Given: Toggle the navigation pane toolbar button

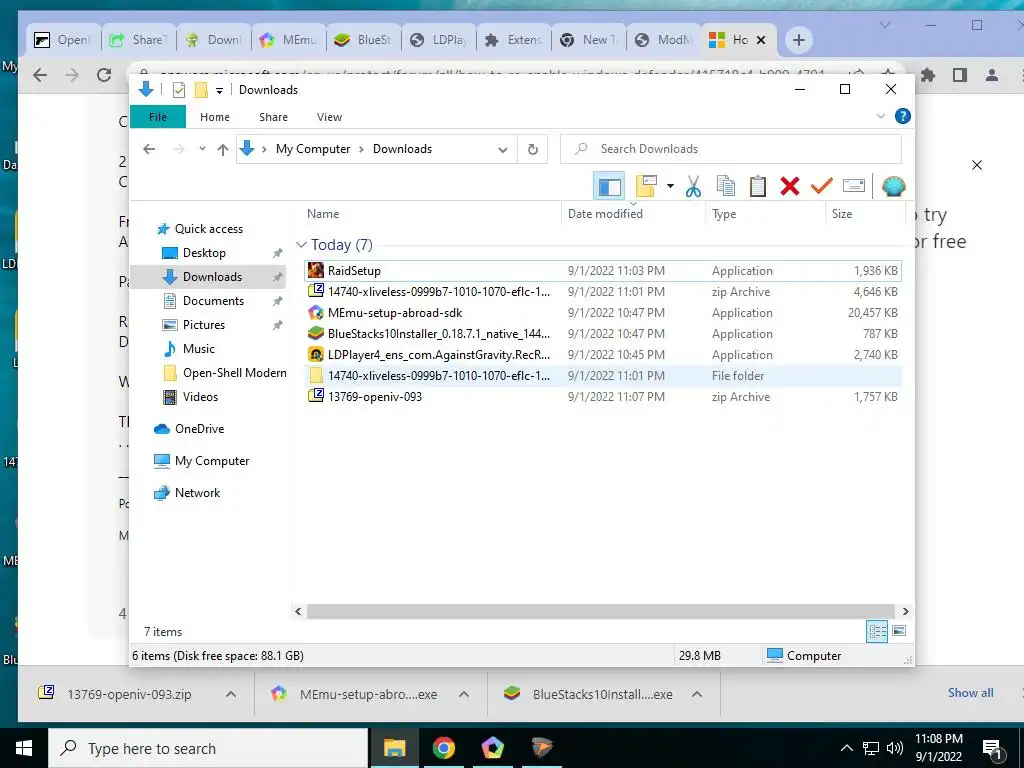Looking at the screenshot, I should [609, 187].
